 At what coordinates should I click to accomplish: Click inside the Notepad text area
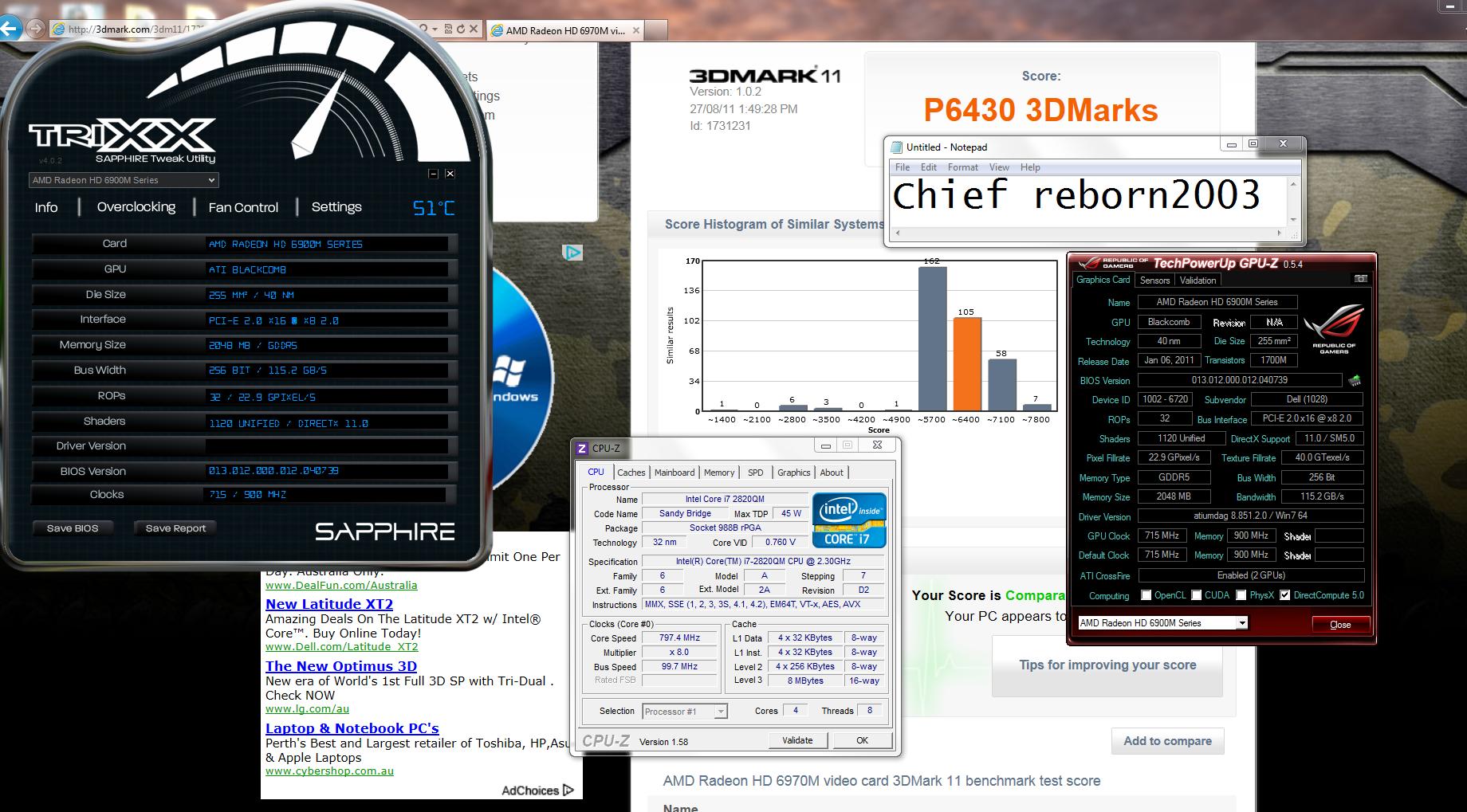1088,201
